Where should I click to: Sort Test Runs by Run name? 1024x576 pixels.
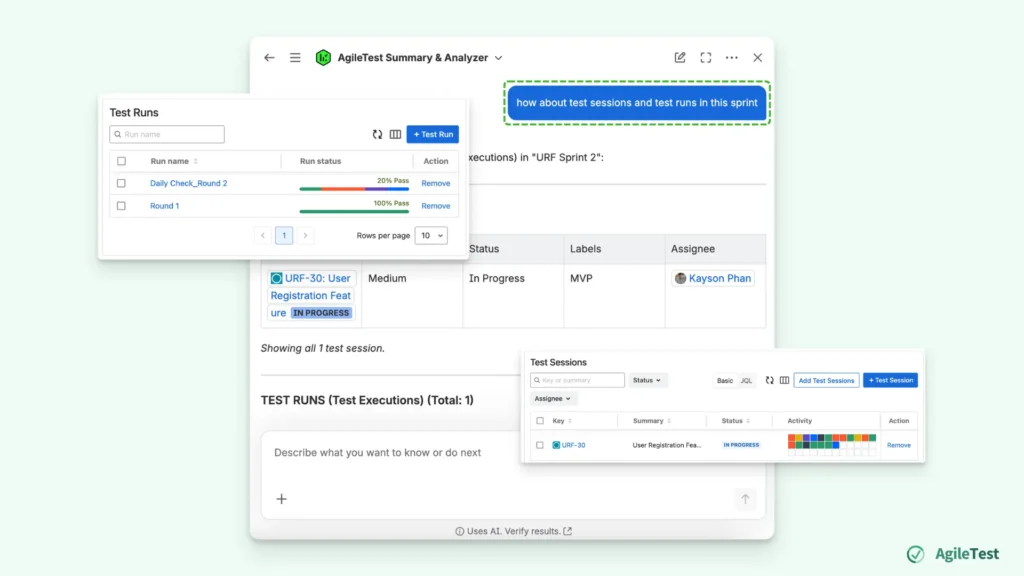(195, 161)
